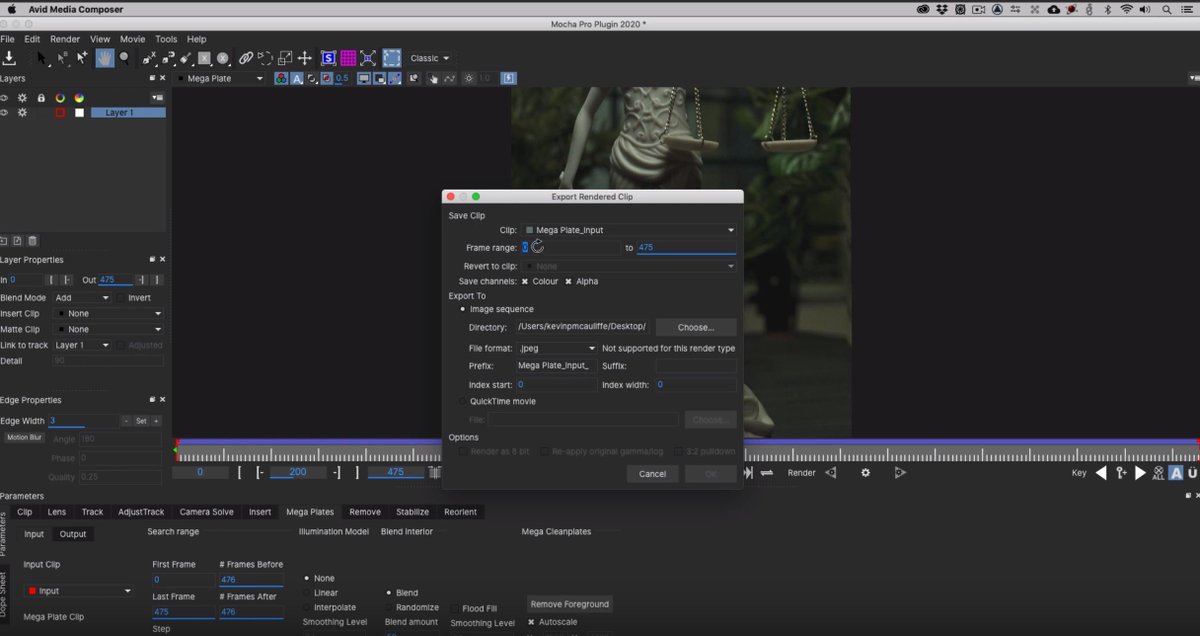The height and width of the screenshot is (636, 1200).
Task: Click the Layer 1 red color swatch
Action: (60, 113)
